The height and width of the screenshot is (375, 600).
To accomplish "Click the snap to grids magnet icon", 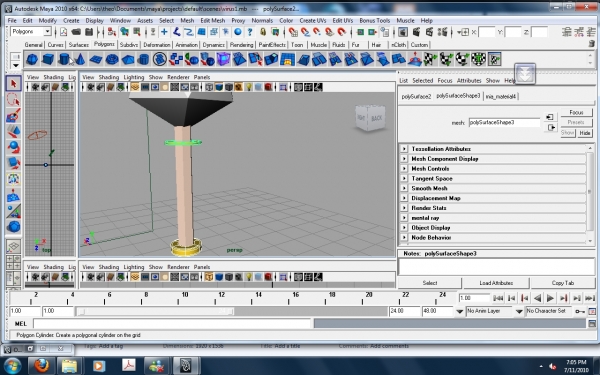I will (293, 32).
